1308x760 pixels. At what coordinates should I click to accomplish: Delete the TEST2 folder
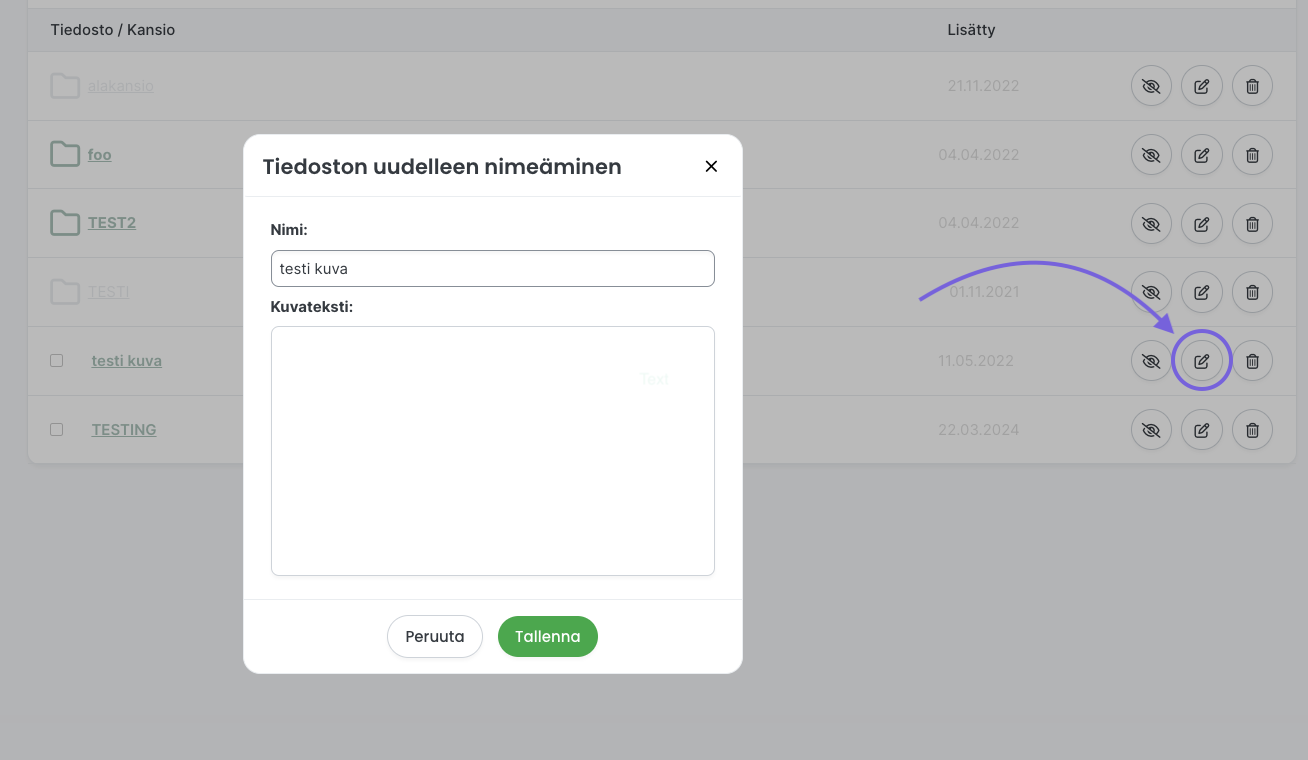coord(1252,223)
